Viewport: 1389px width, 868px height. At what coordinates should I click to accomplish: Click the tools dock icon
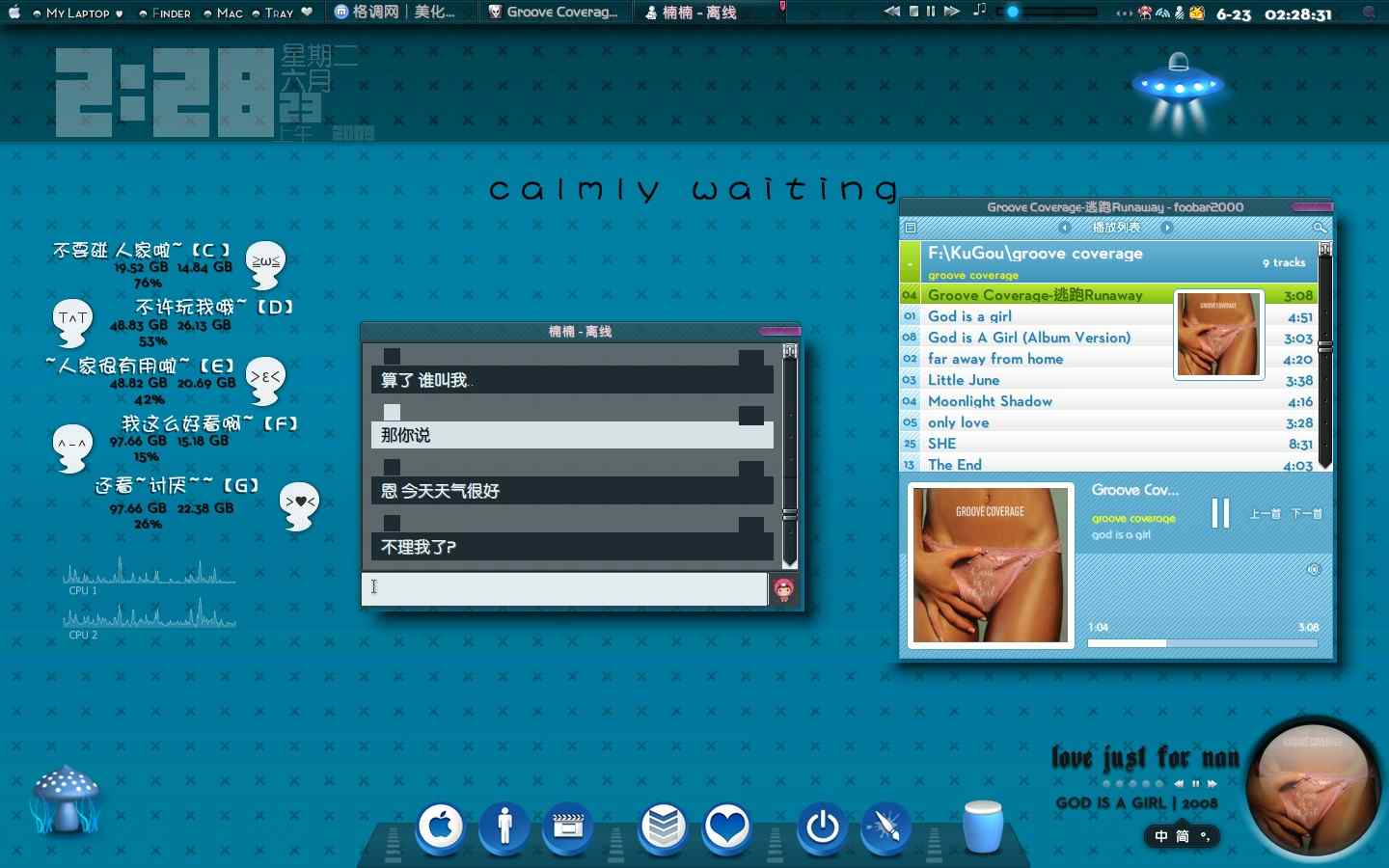click(x=886, y=827)
